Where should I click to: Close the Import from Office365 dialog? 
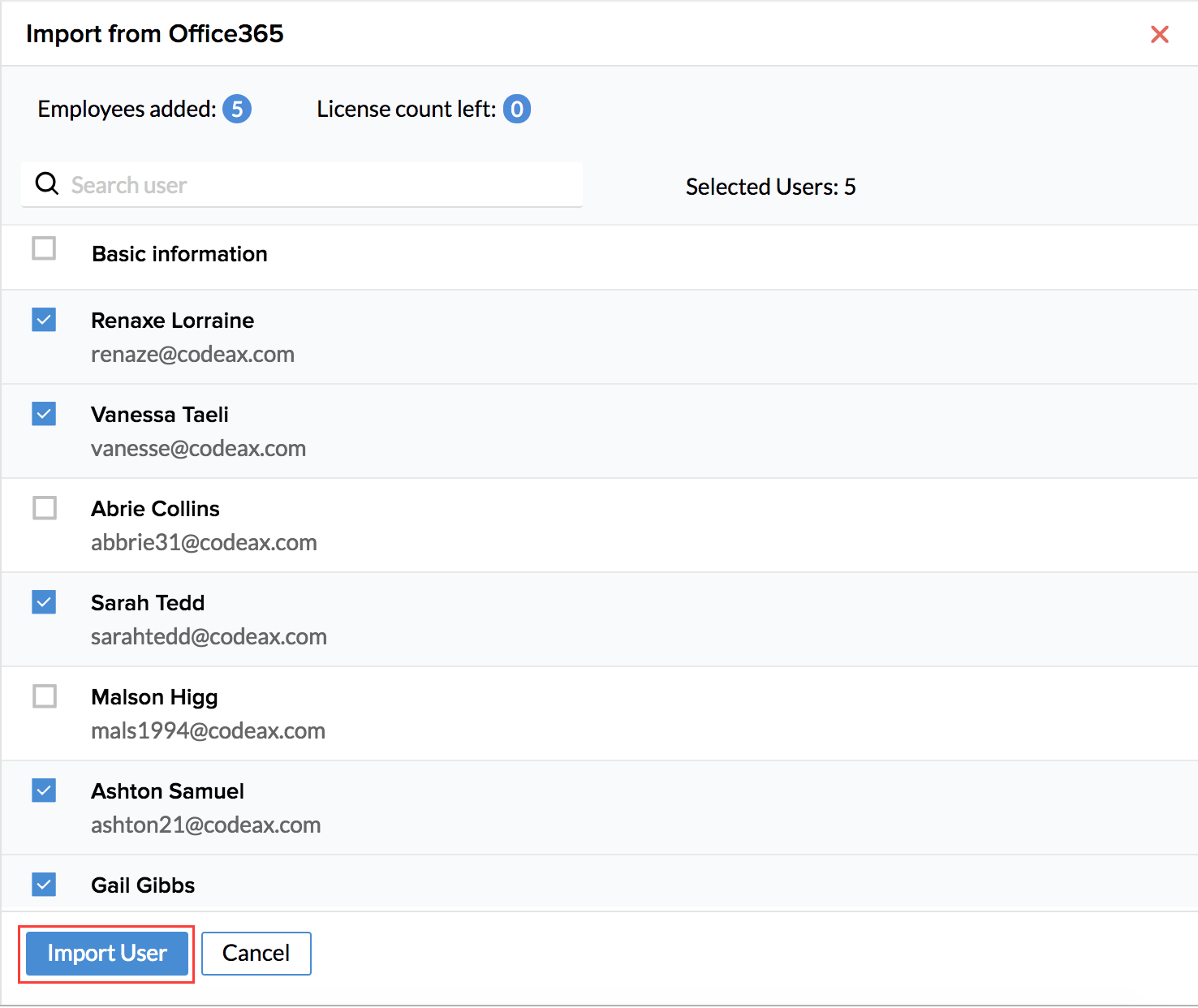click(1159, 34)
